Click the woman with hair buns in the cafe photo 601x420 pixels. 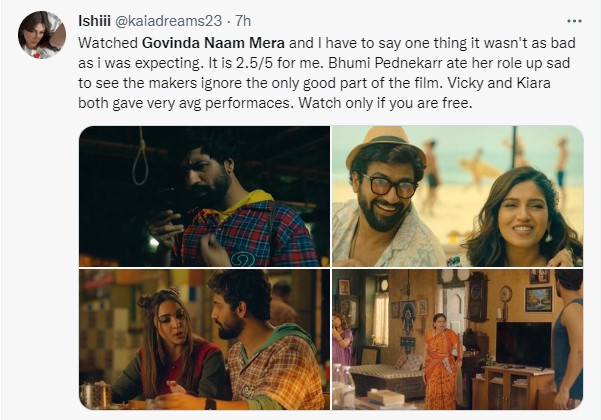pyautogui.click(x=166, y=345)
